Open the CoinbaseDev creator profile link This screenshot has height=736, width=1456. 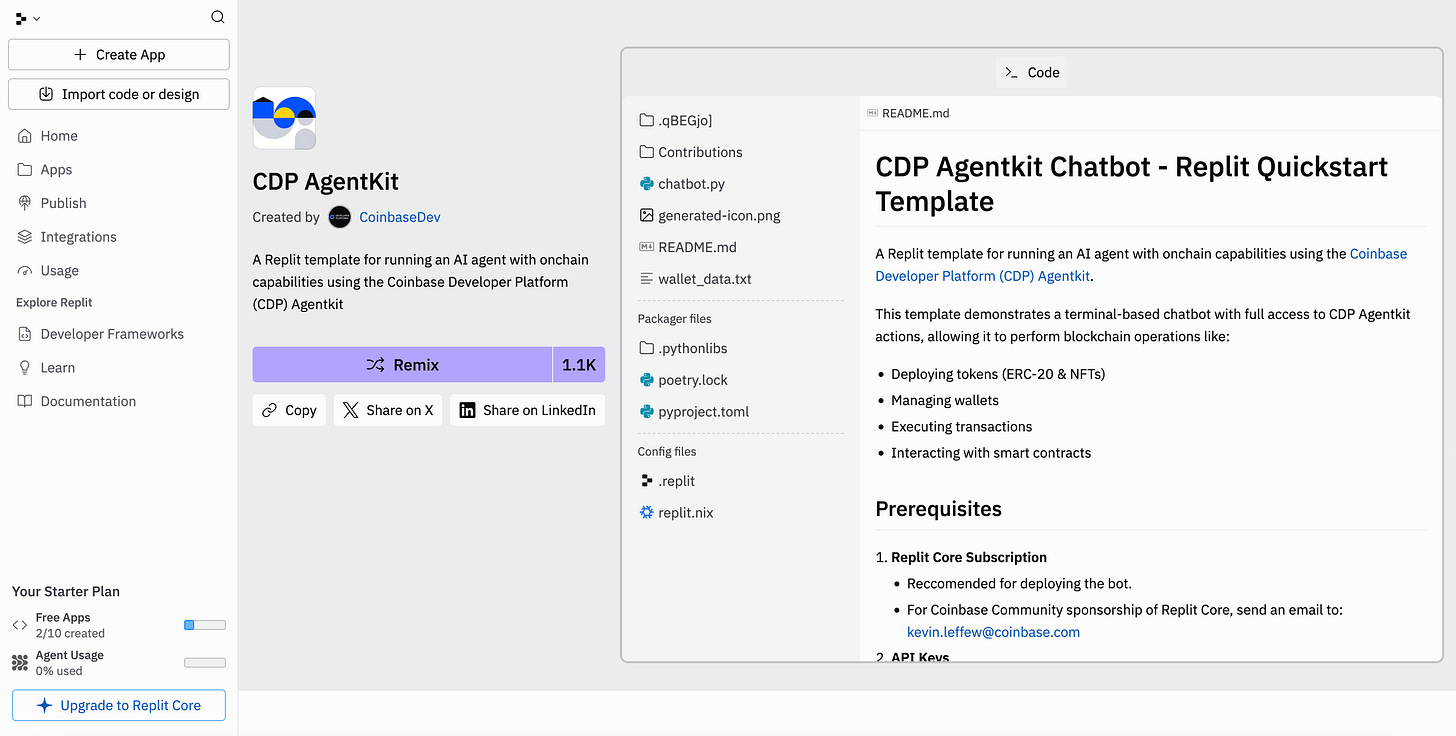click(x=400, y=217)
